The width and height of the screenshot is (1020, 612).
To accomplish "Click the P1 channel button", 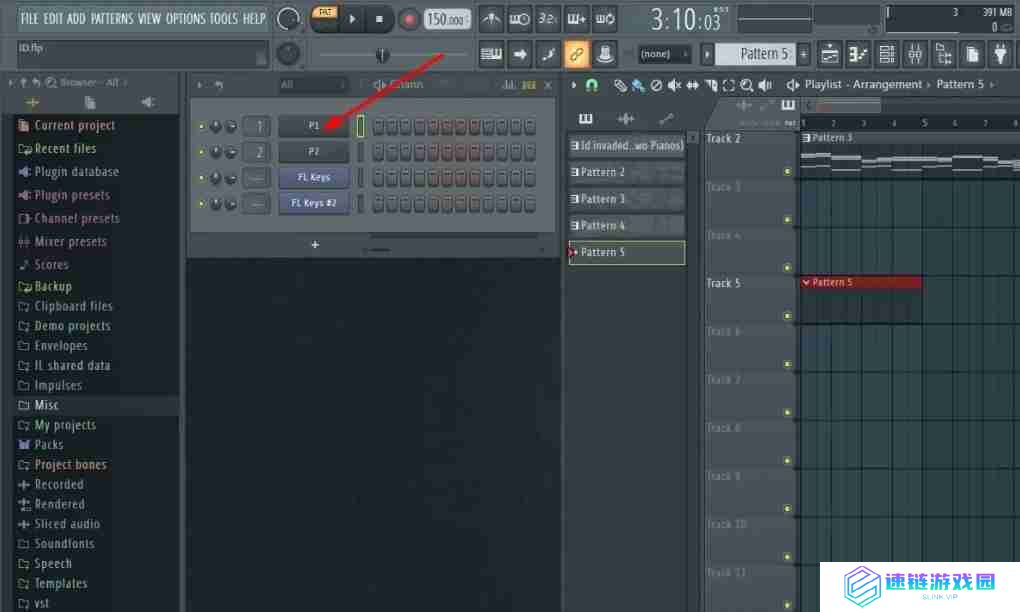I will (x=314, y=126).
